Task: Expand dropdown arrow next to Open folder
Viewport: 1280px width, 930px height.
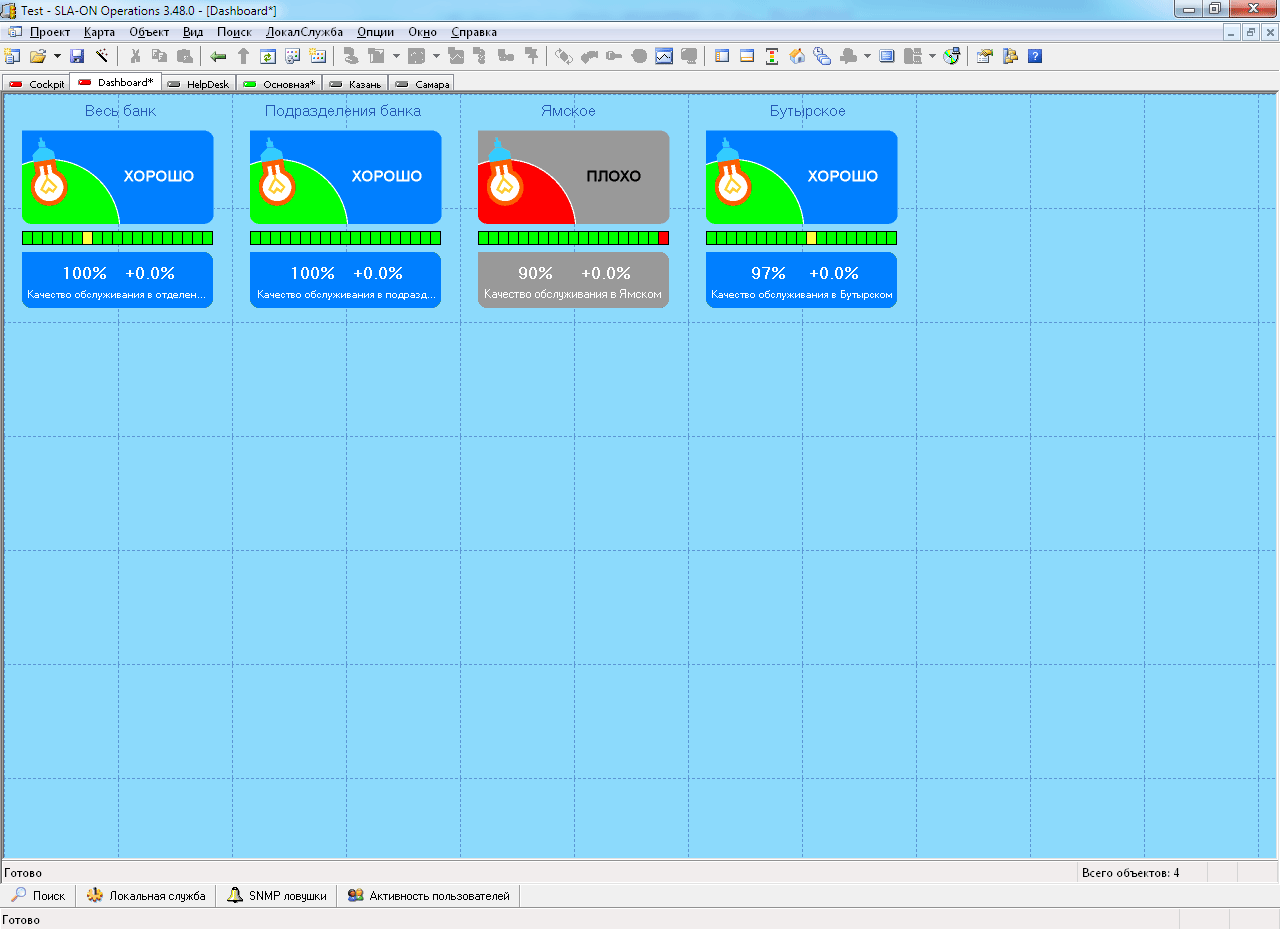Action: pos(57,56)
